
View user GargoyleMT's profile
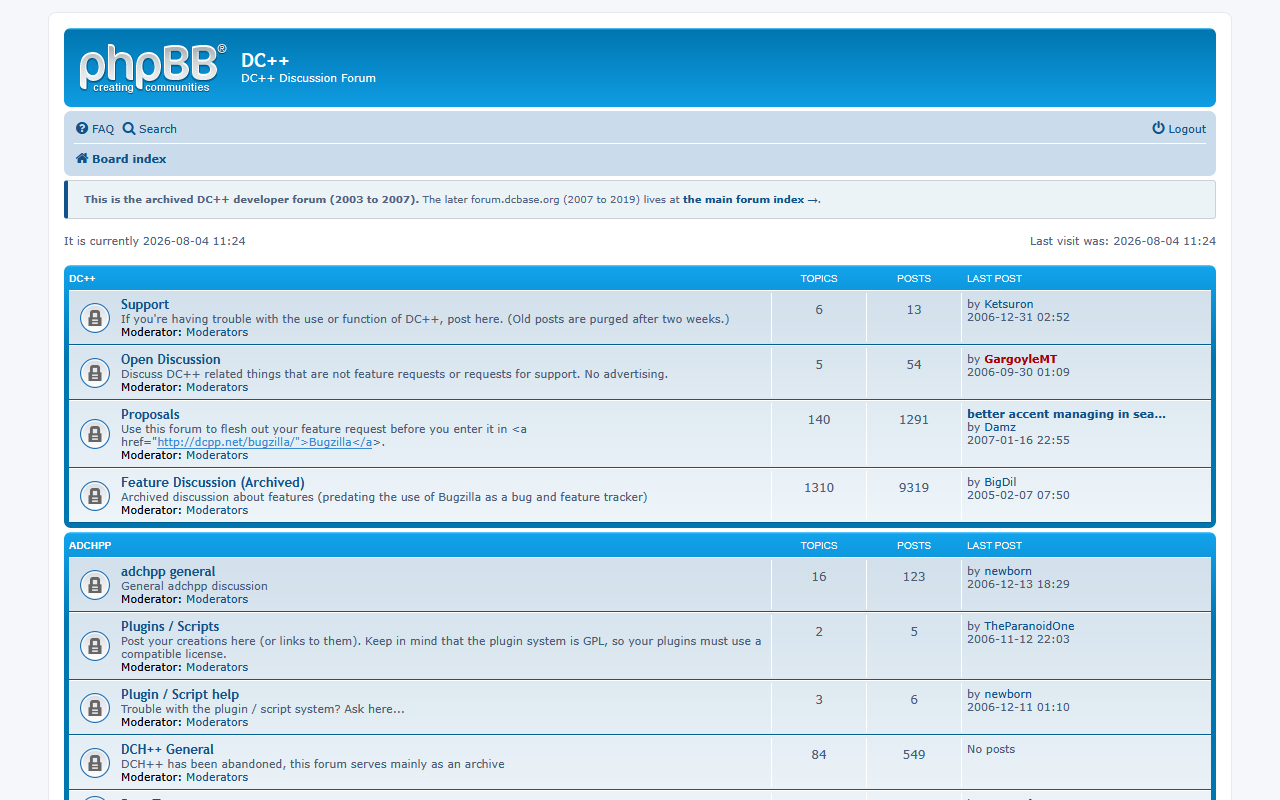1020,359
